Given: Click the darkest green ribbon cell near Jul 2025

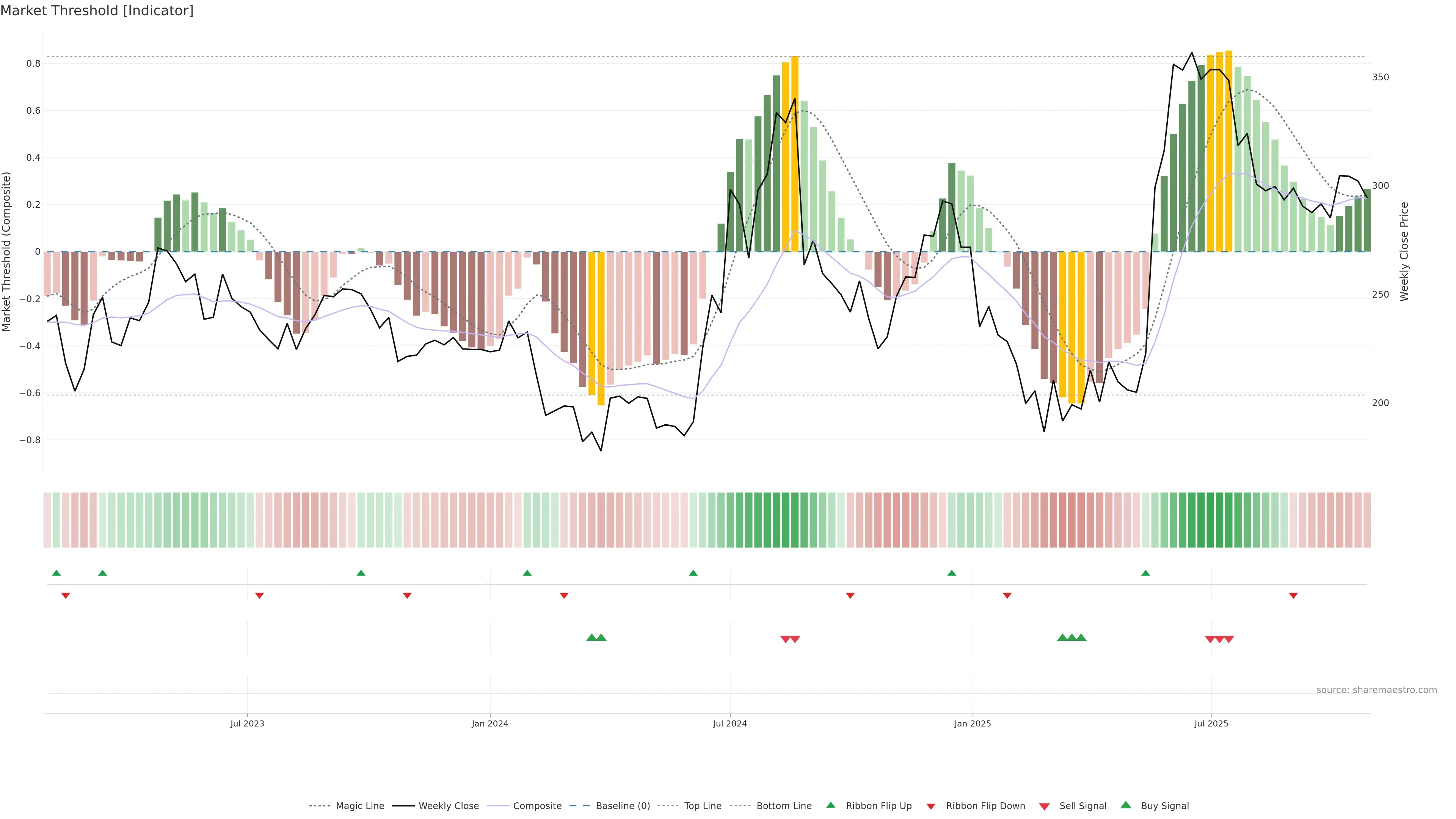Looking at the screenshot, I should [1210, 519].
